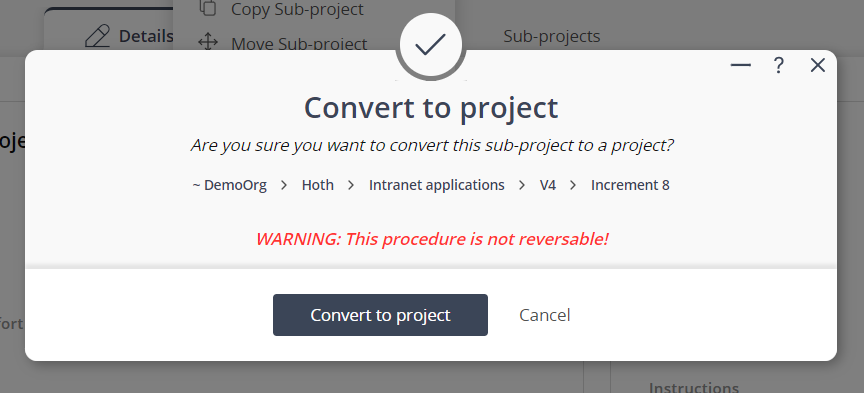Click the copy icon beside Copy Sub-project
Screen dimensions: 864x393
(x=208, y=8)
